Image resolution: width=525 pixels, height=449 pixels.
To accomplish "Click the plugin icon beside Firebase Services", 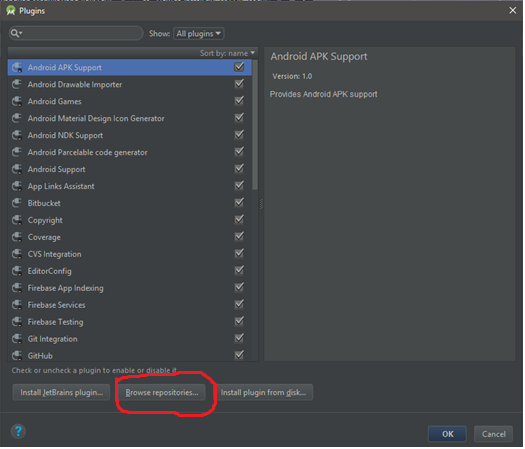I will pos(17,305).
